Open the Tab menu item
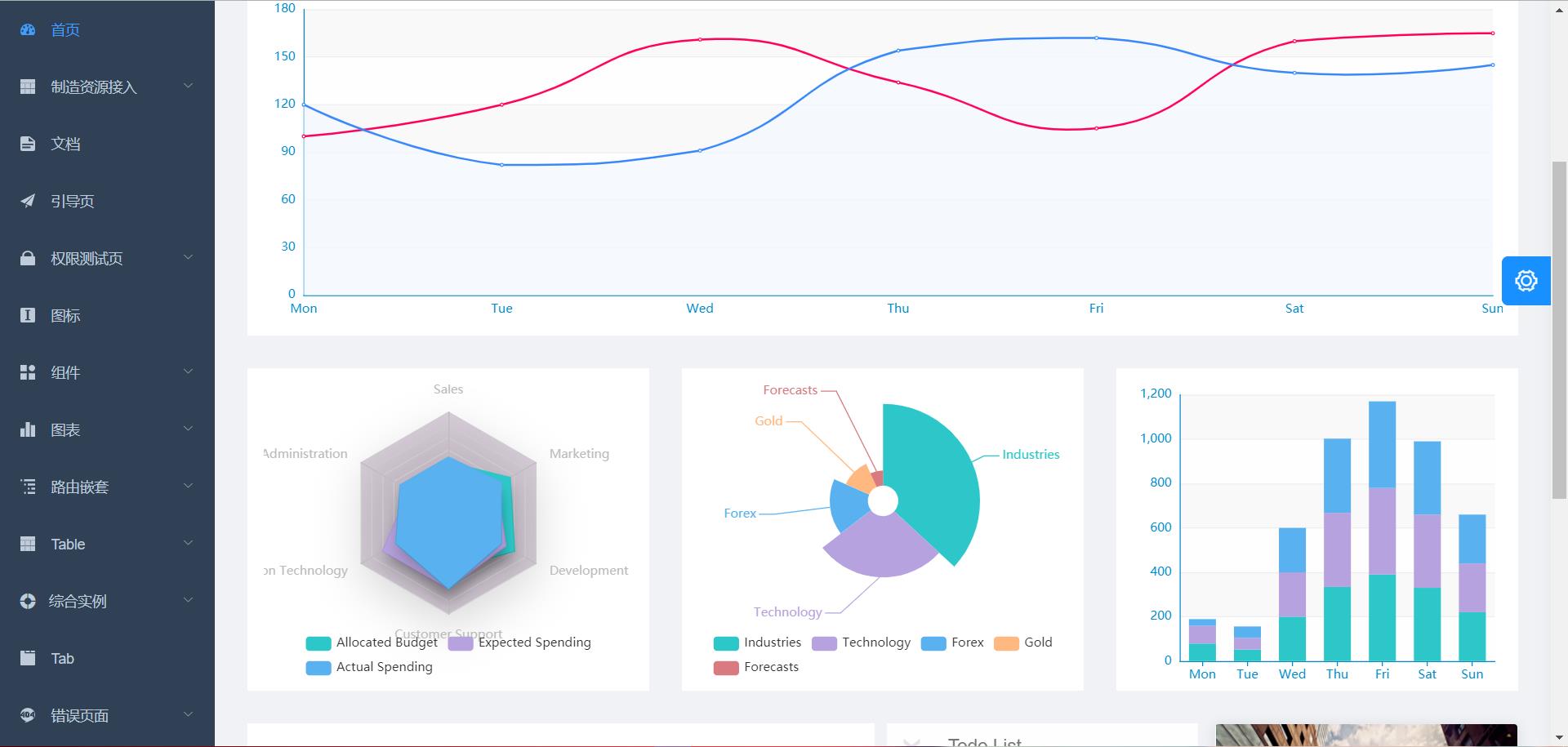 click(62, 659)
